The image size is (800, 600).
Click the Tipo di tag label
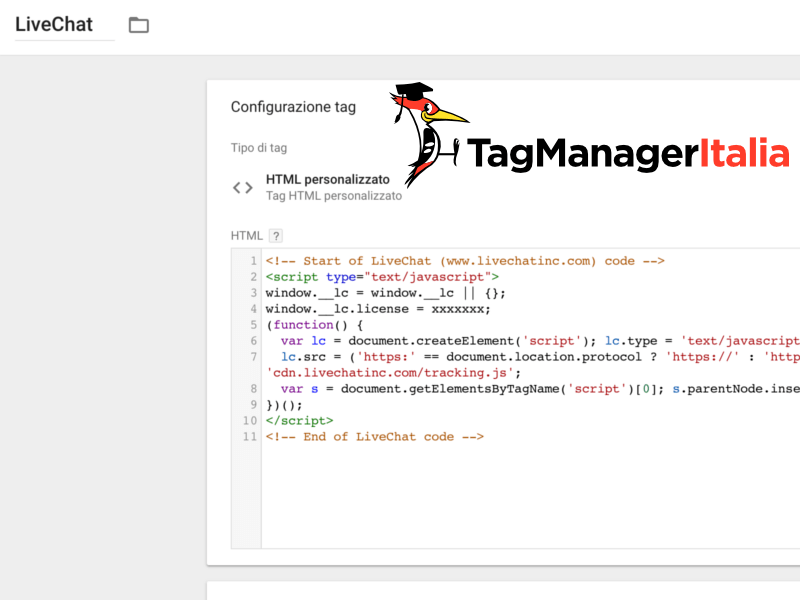coord(259,148)
